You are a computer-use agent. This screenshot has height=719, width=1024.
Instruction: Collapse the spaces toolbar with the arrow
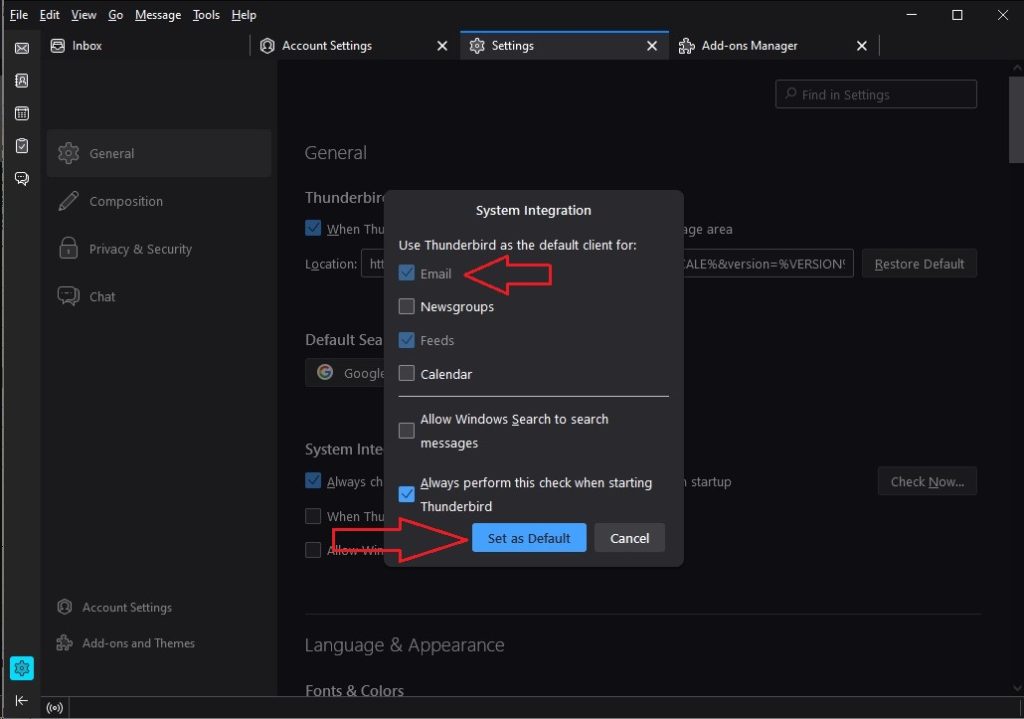click(21, 701)
